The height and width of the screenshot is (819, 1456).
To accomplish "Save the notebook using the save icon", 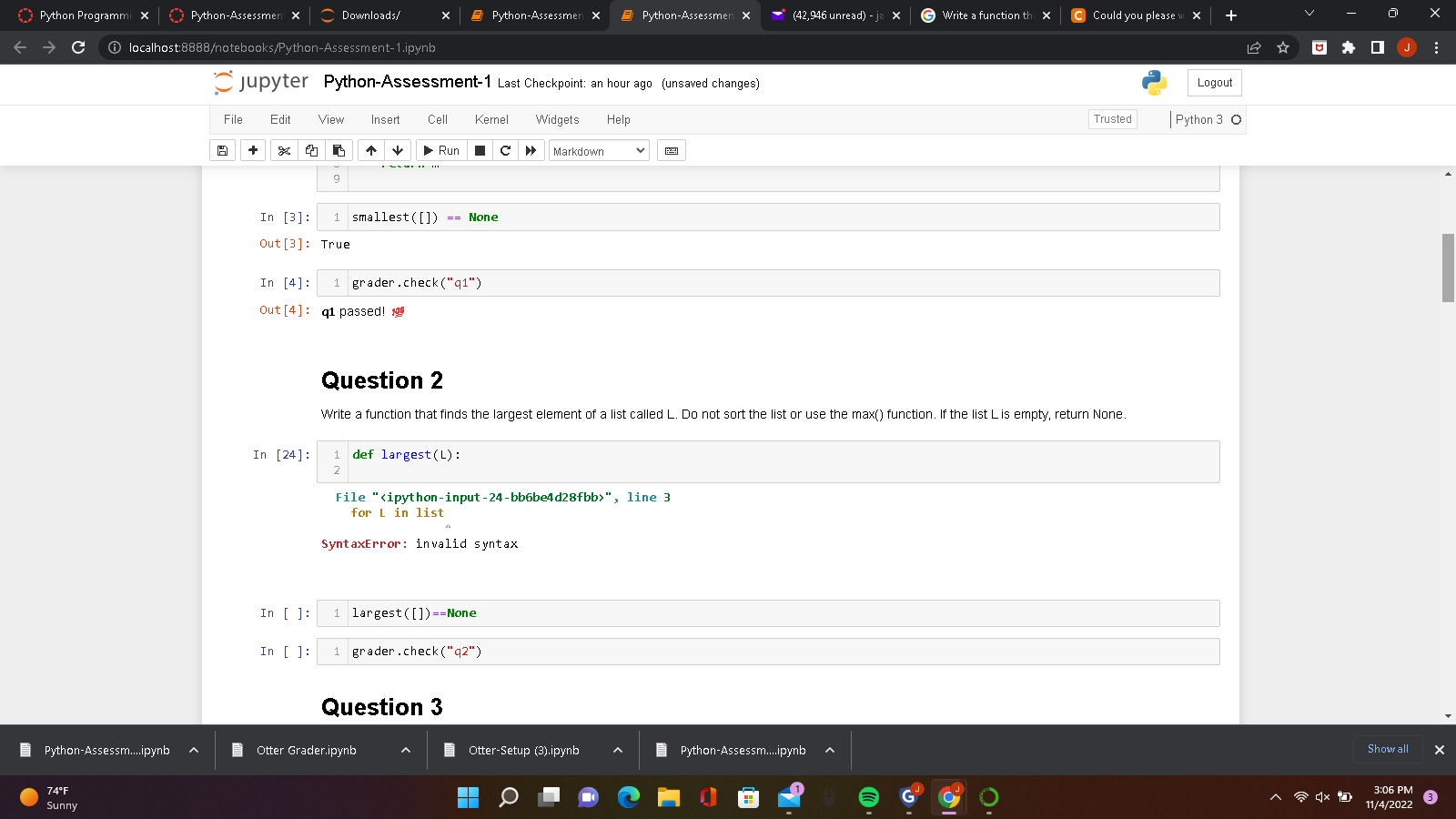I will click(222, 150).
